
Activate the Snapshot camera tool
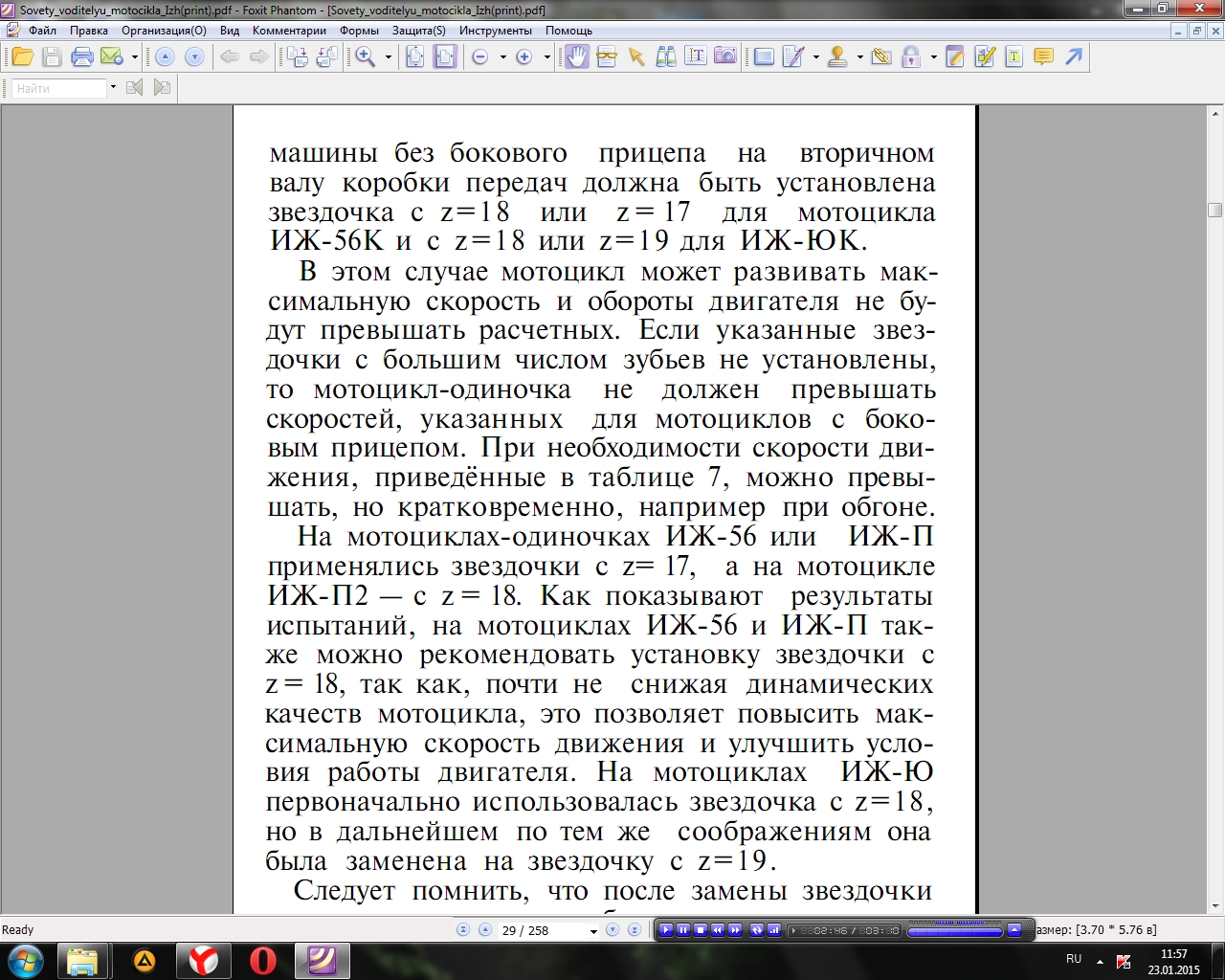pyautogui.click(x=725, y=57)
